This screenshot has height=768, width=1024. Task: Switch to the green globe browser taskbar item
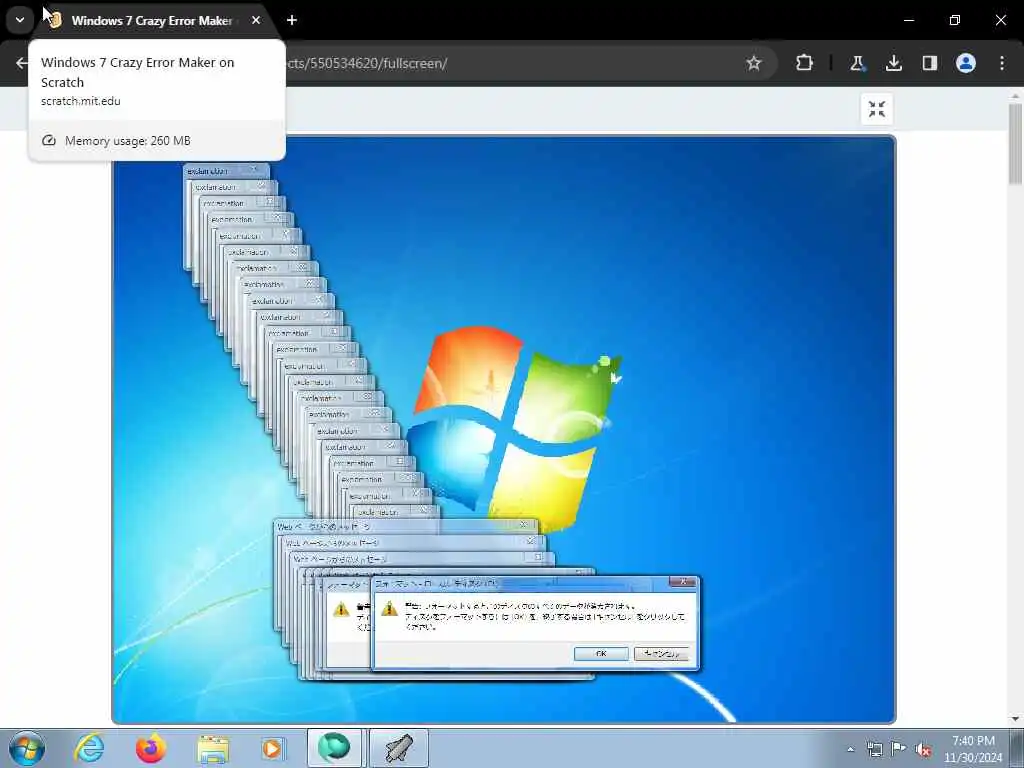click(334, 748)
